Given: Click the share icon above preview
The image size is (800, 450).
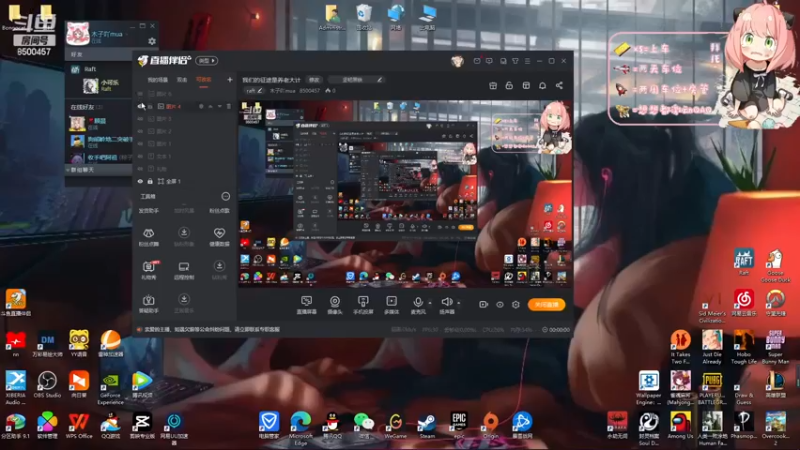Looking at the screenshot, I should [x=559, y=86].
